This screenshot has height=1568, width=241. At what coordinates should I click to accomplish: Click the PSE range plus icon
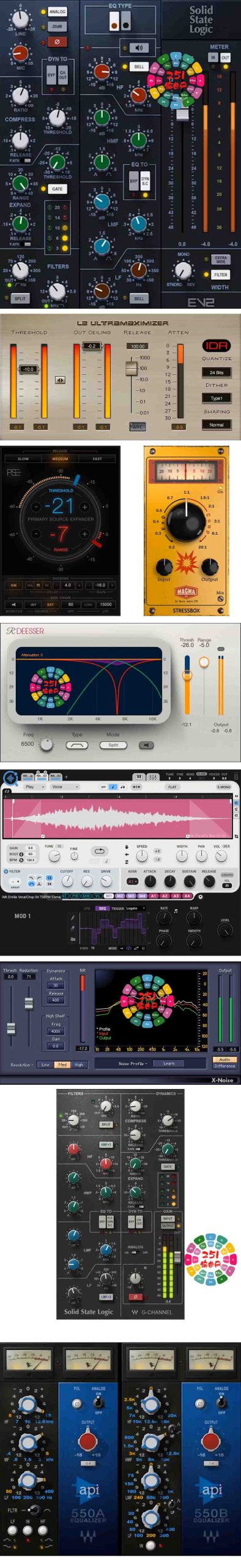[84, 534]
